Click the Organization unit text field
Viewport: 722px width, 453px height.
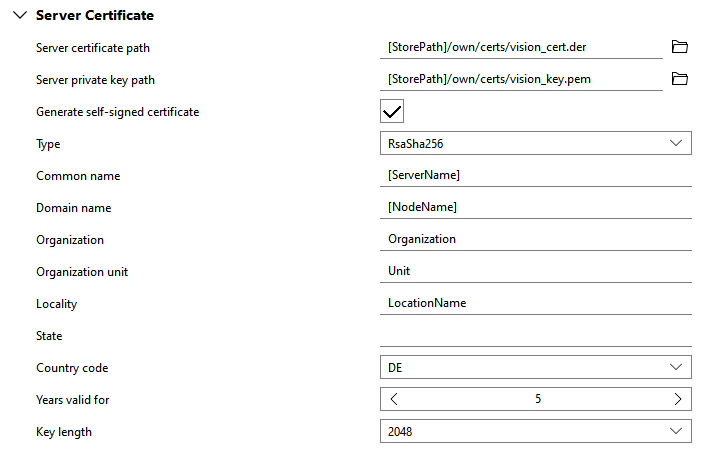(535, 271)
